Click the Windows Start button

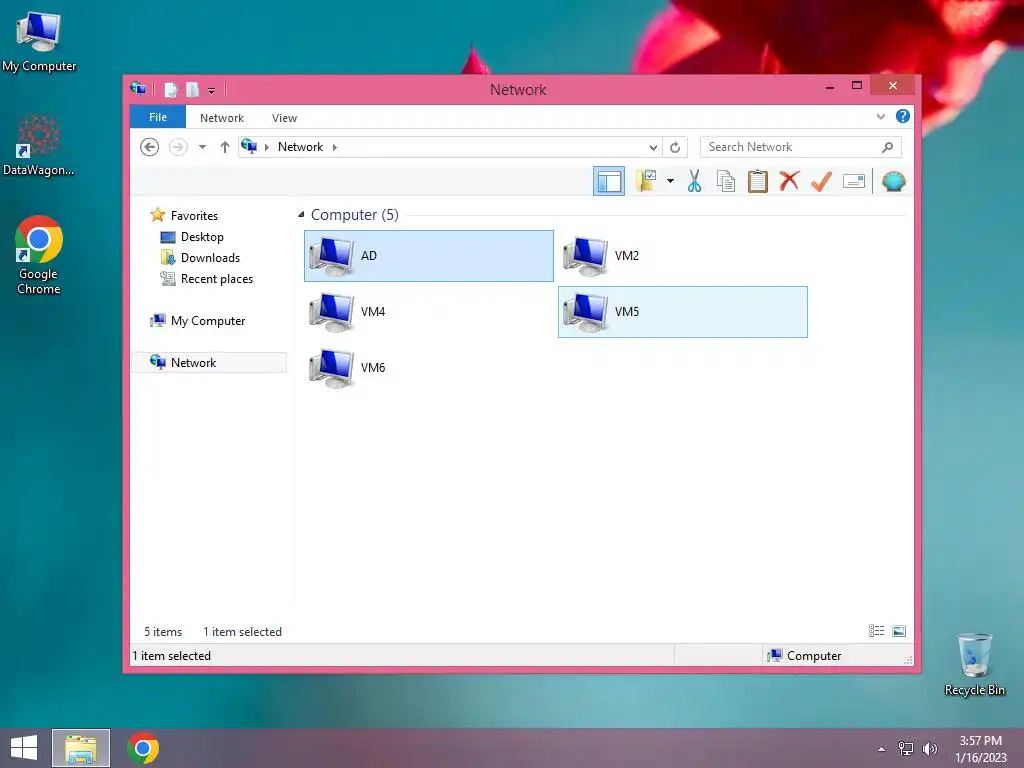24,748
